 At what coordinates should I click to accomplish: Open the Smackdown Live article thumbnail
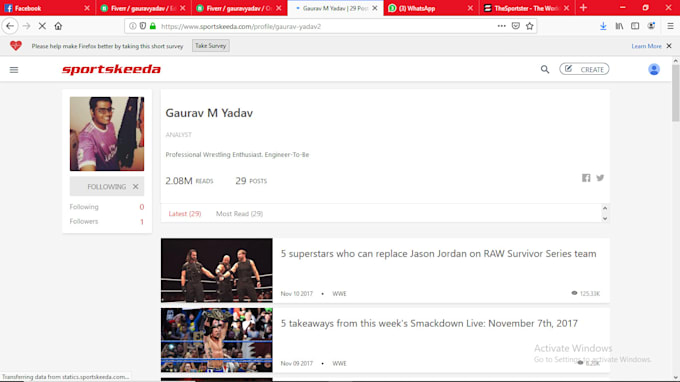(x=216, y=340)
